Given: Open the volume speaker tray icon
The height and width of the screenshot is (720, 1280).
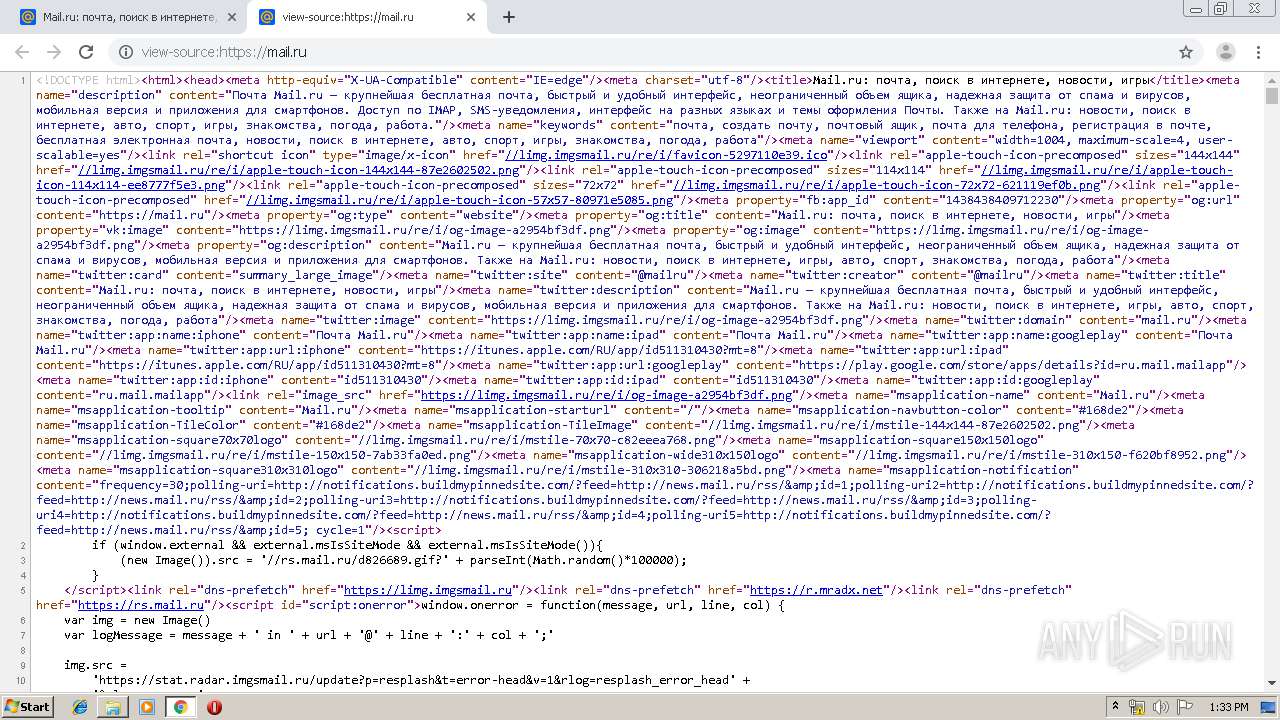Looking at the screenshot, I should point(1159,707).
